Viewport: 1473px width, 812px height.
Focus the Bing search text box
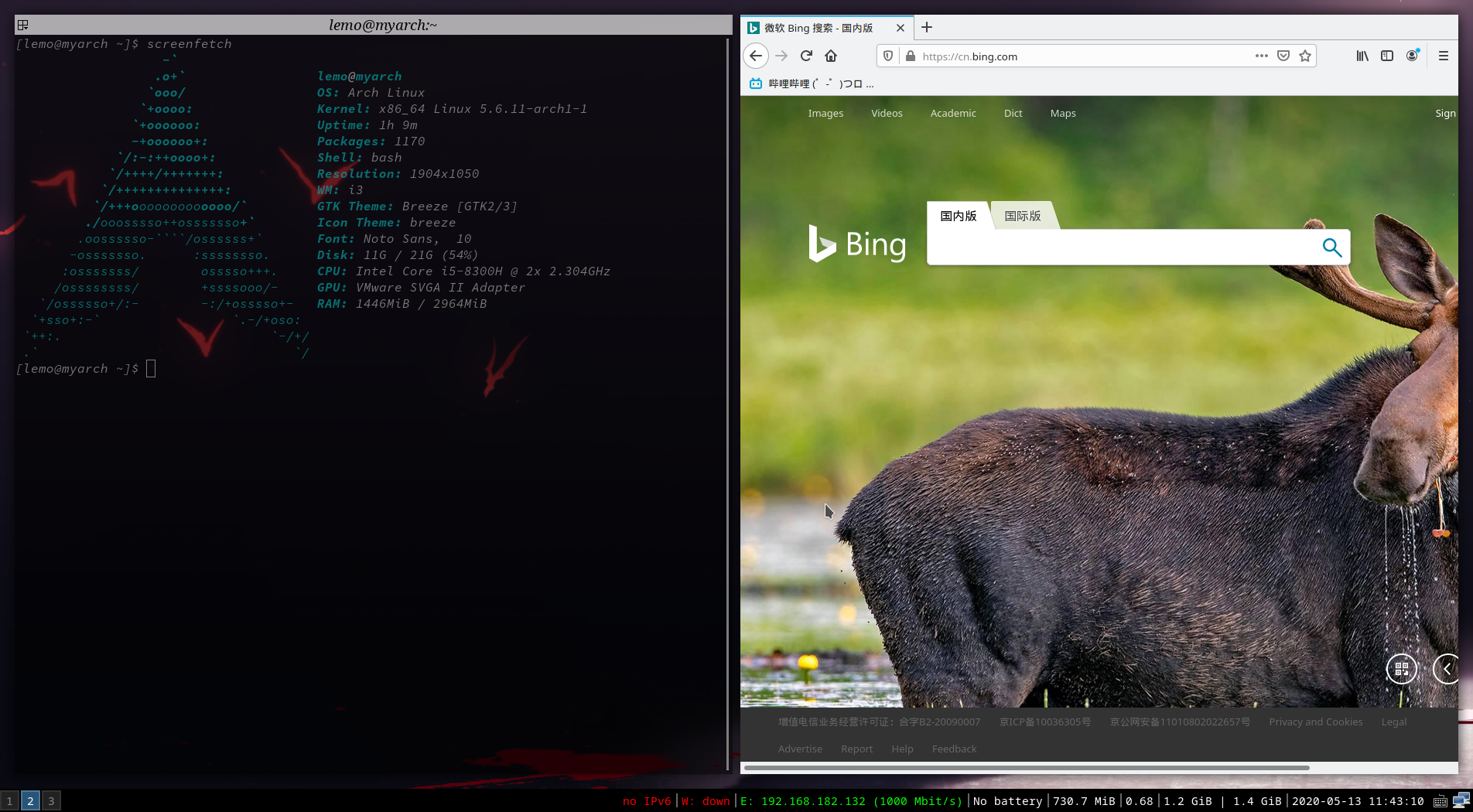point(1122,247)
